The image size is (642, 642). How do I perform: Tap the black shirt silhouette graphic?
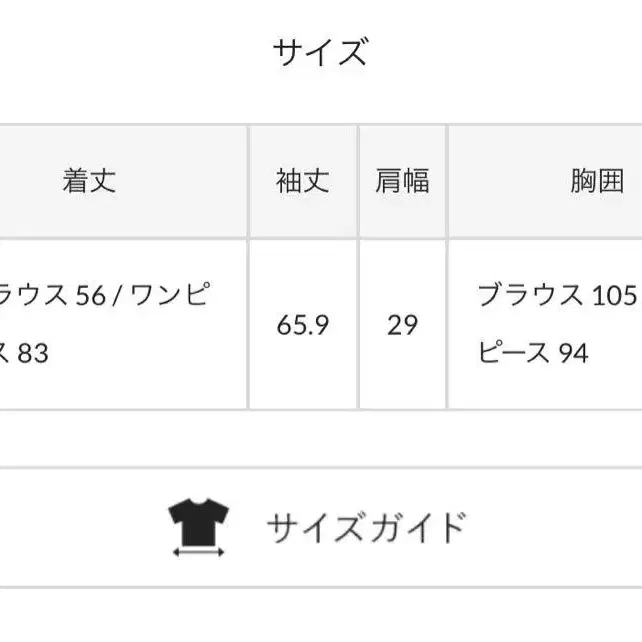(x=199, y=522)
